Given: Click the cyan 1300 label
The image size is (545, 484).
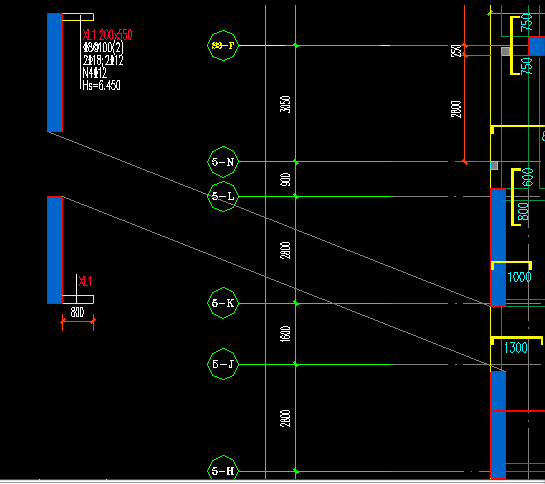Looking at the screenshot, I should click(x=515, y=348).
